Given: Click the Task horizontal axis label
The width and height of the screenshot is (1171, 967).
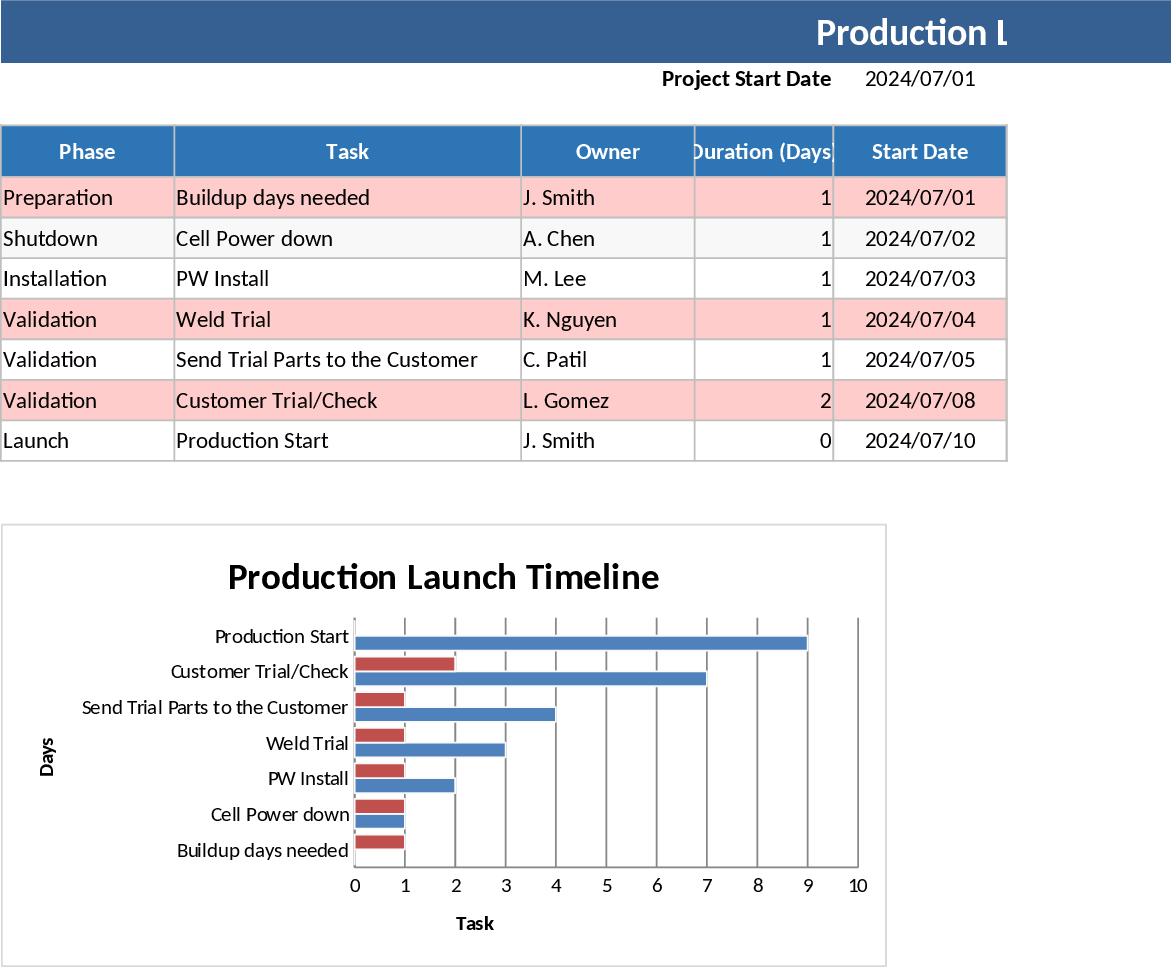Looking at the screenshot, I should [x=474, y=924].
